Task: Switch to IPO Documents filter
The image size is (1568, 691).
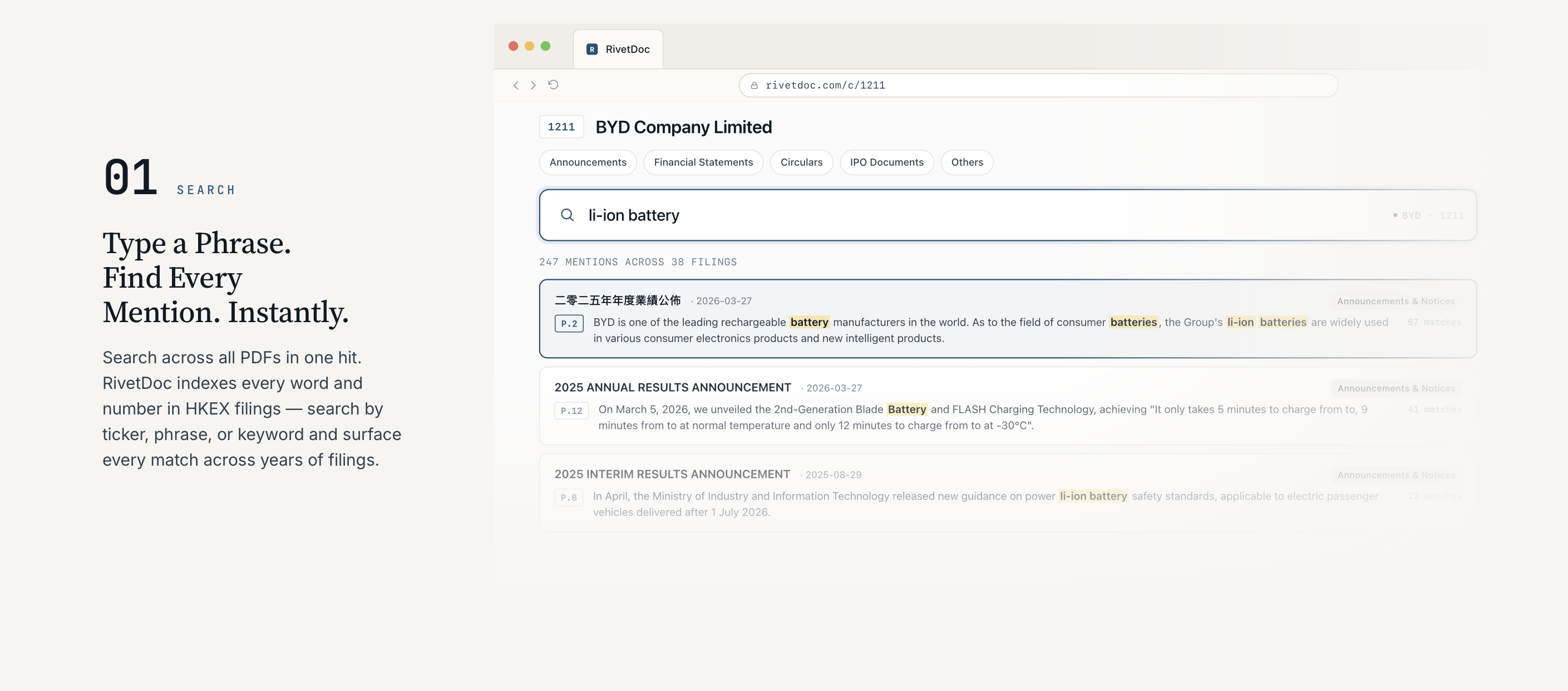Action: tap(886, 162)
